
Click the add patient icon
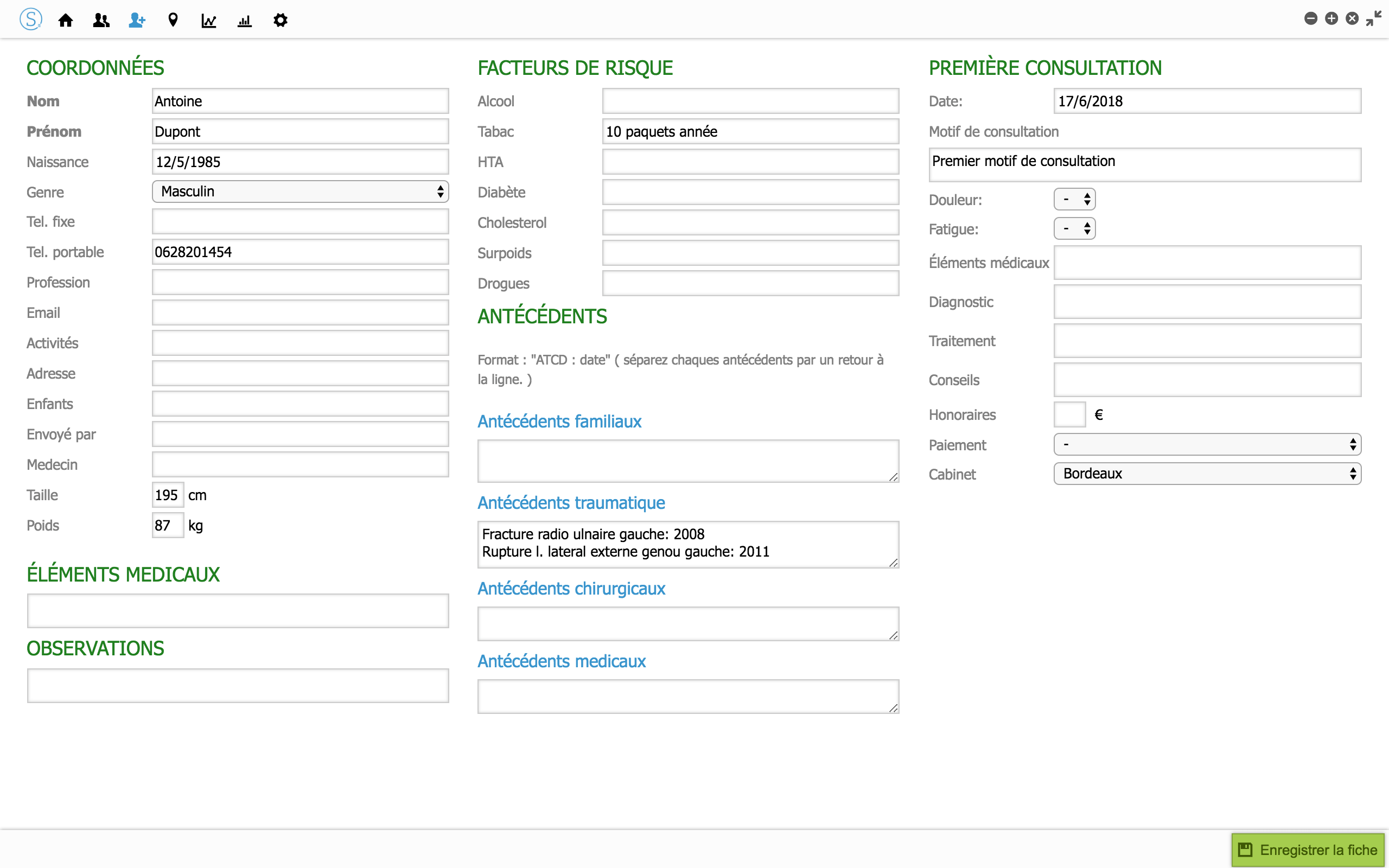[x=137, y=21]
